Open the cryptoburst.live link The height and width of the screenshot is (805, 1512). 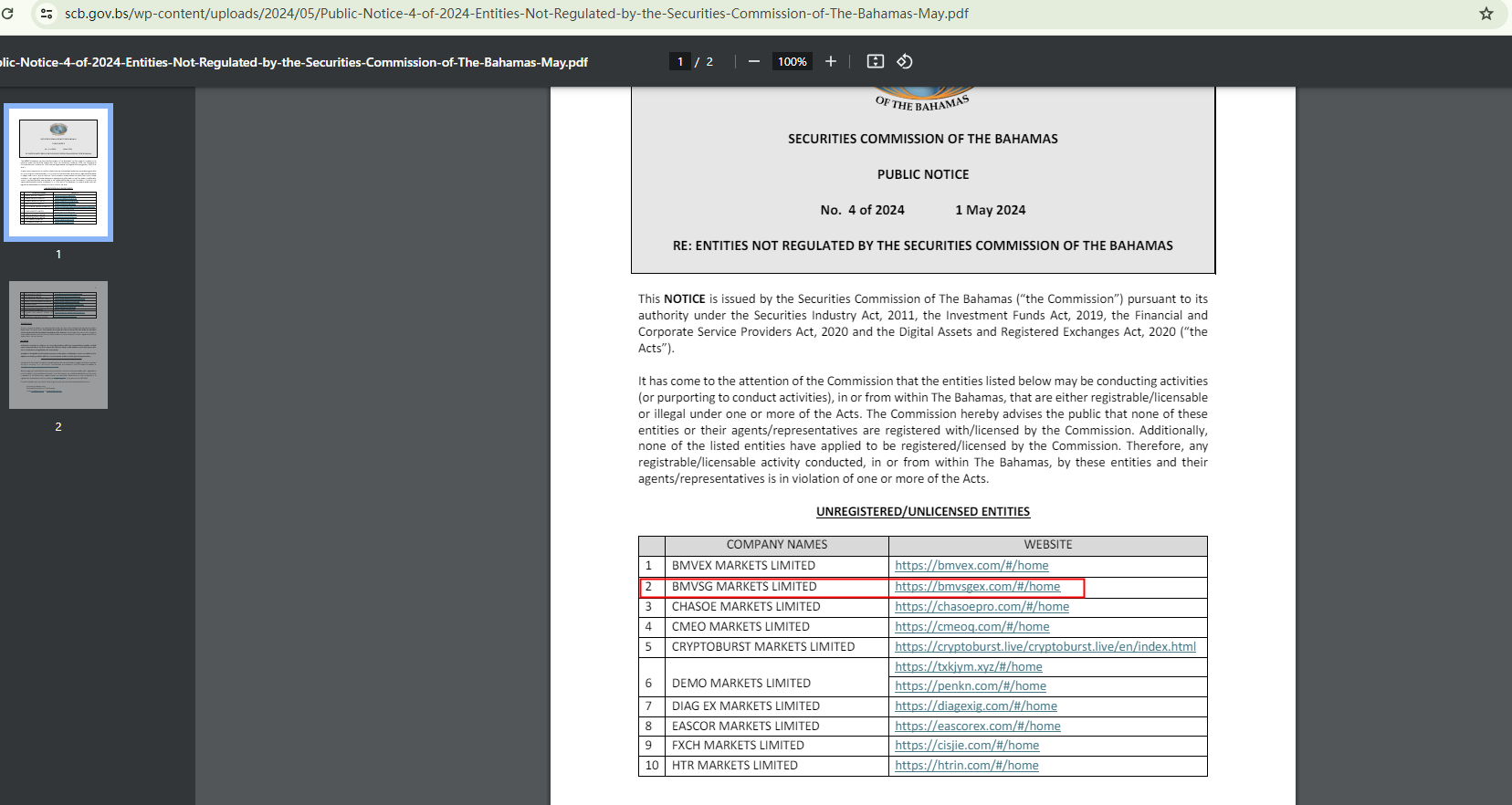point(1045,647)
